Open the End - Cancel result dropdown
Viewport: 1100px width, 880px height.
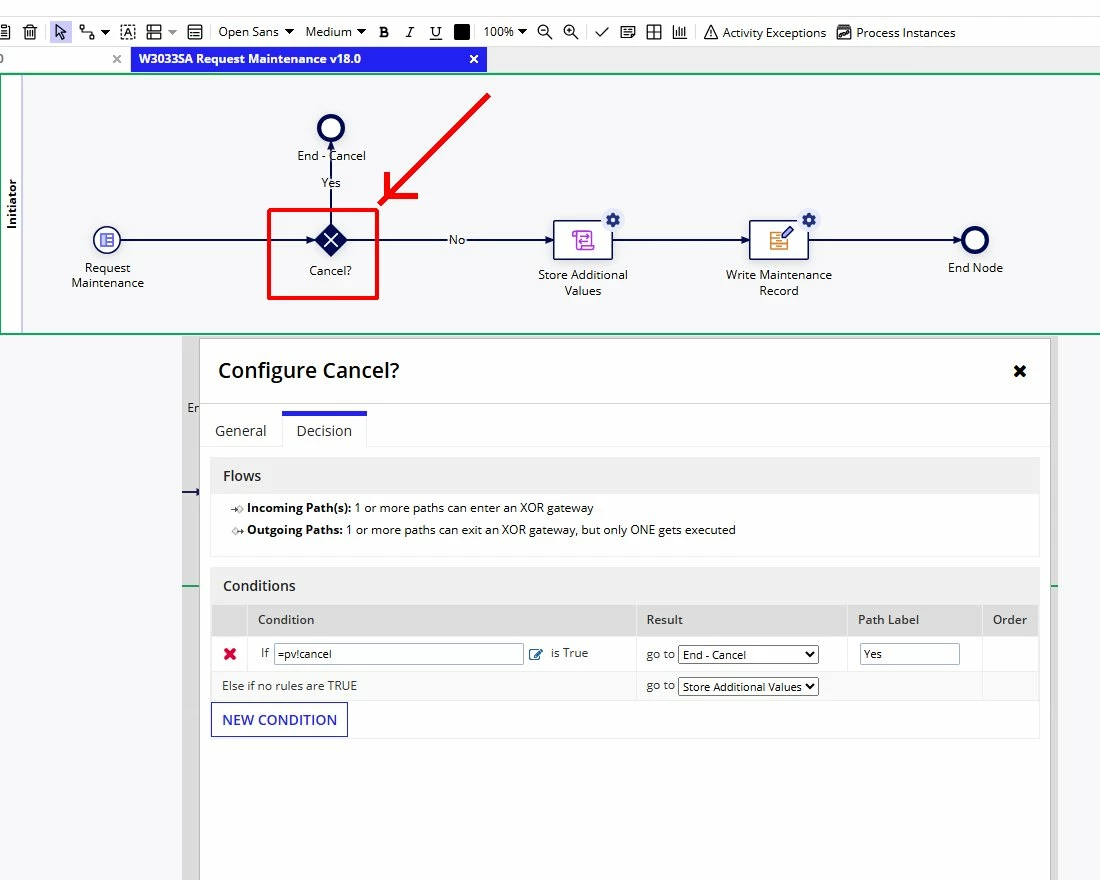(748, 654)
